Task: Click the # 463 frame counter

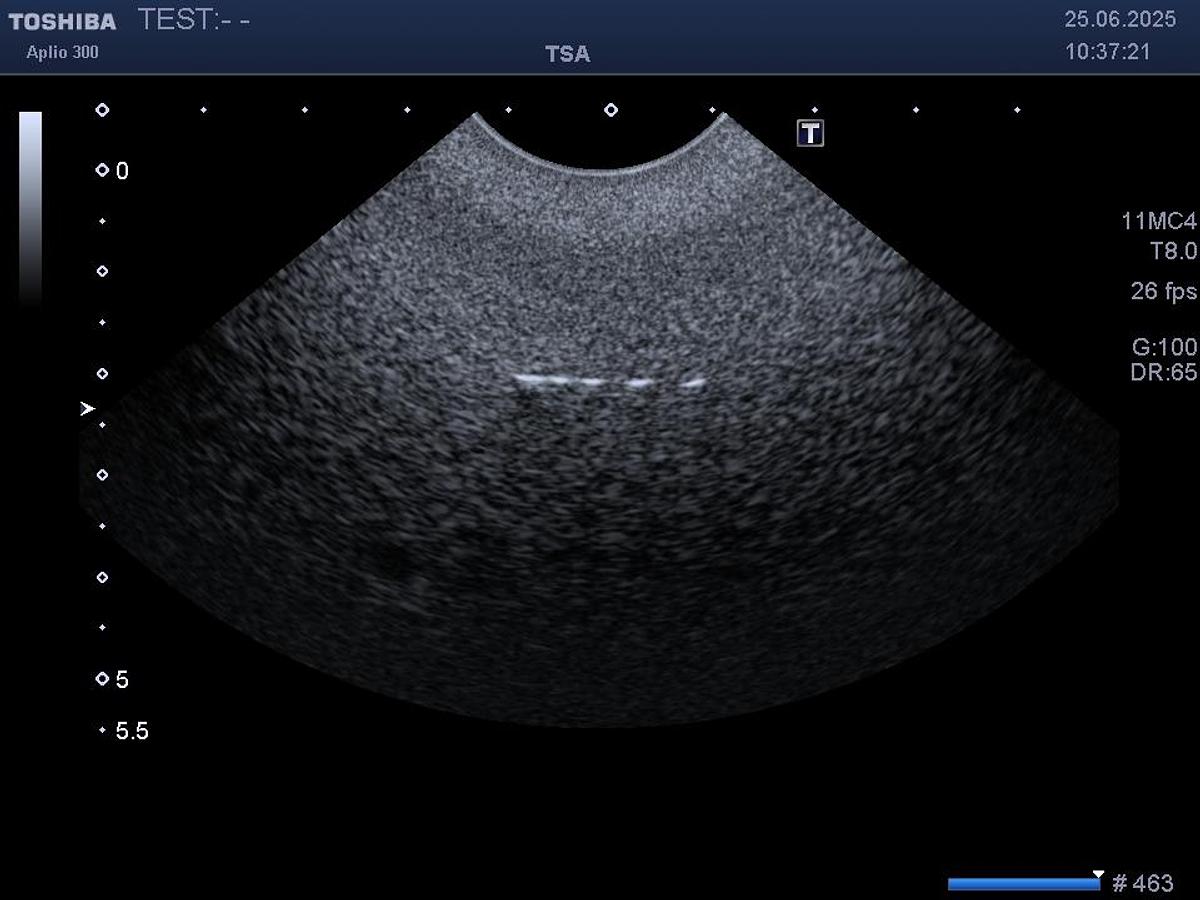Action: pyautogui.click(x=1143, y=884)
